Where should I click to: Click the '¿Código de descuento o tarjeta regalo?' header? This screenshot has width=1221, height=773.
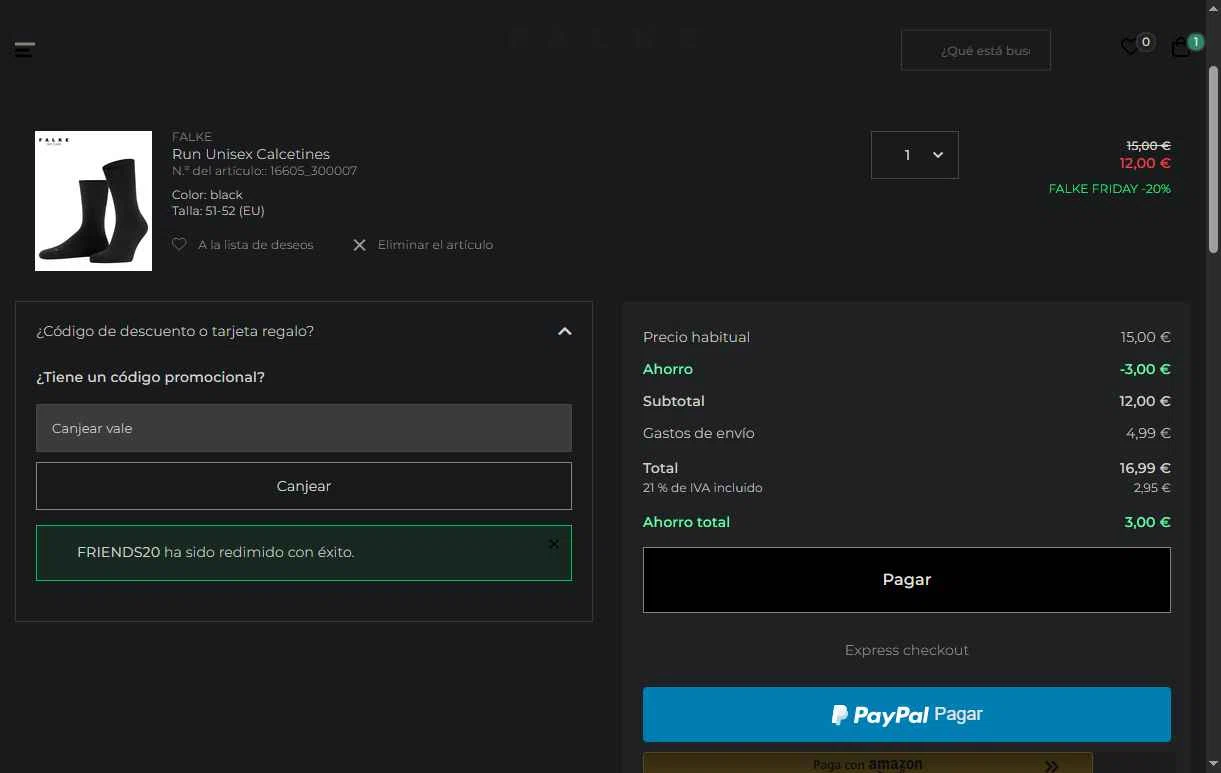[304, 331]
